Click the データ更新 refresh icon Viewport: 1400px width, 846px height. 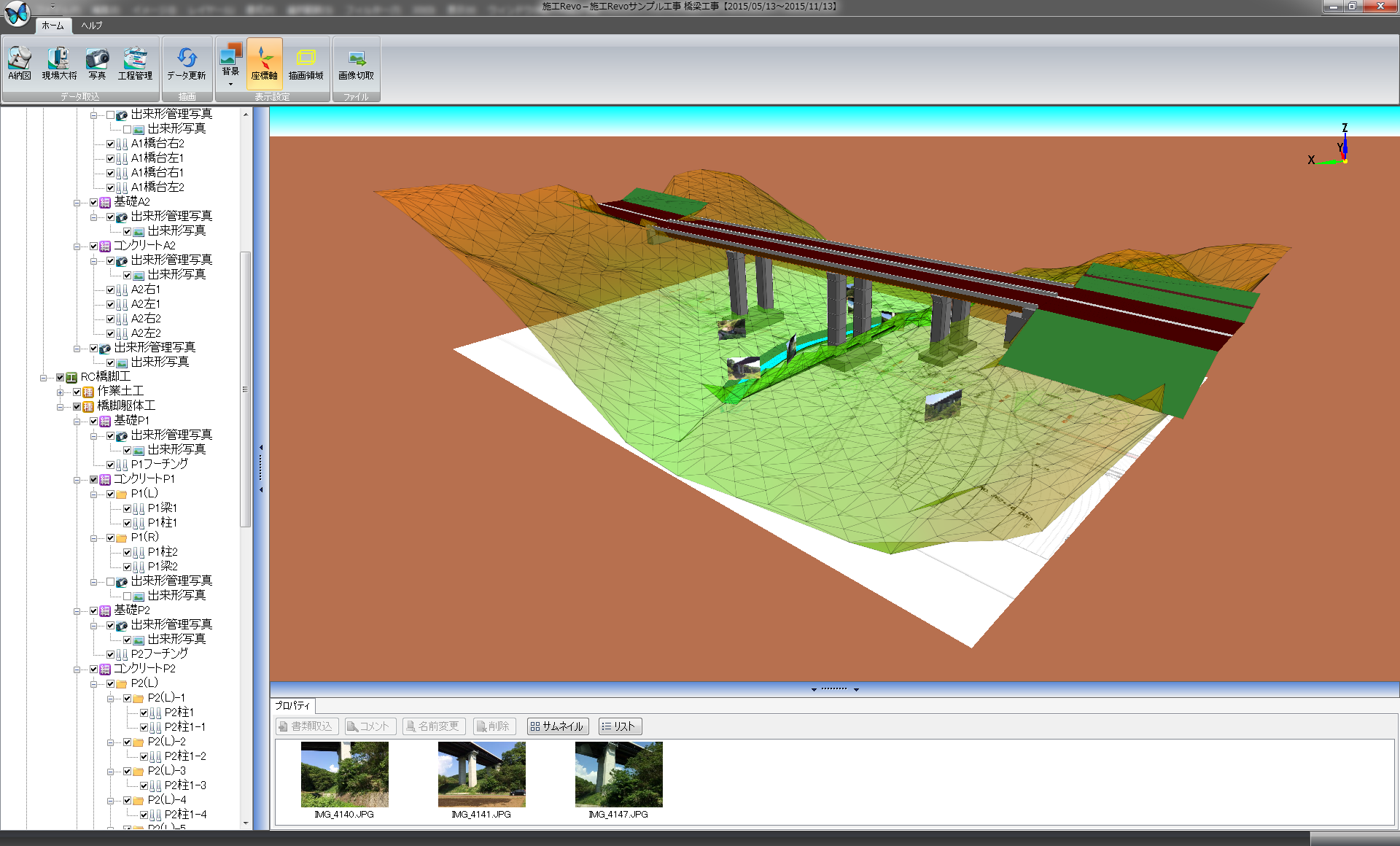point(187,63)
